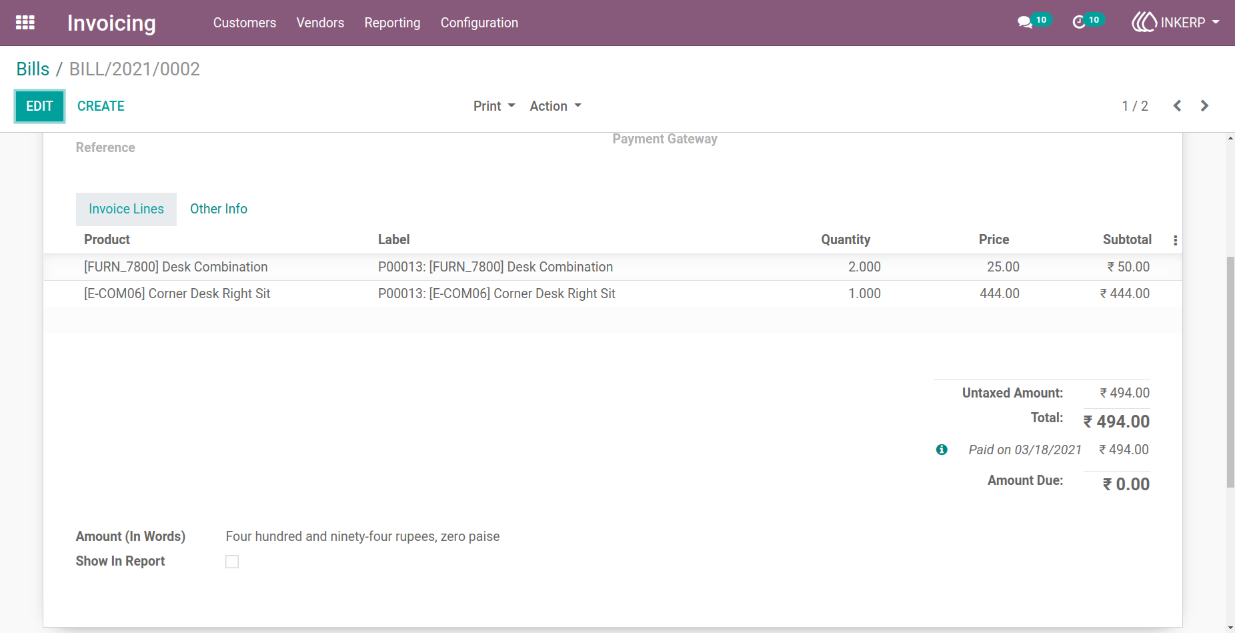This screenshot has height=633, width=1235.
Task: Open the Customers menu
Action: coord(244,22)
